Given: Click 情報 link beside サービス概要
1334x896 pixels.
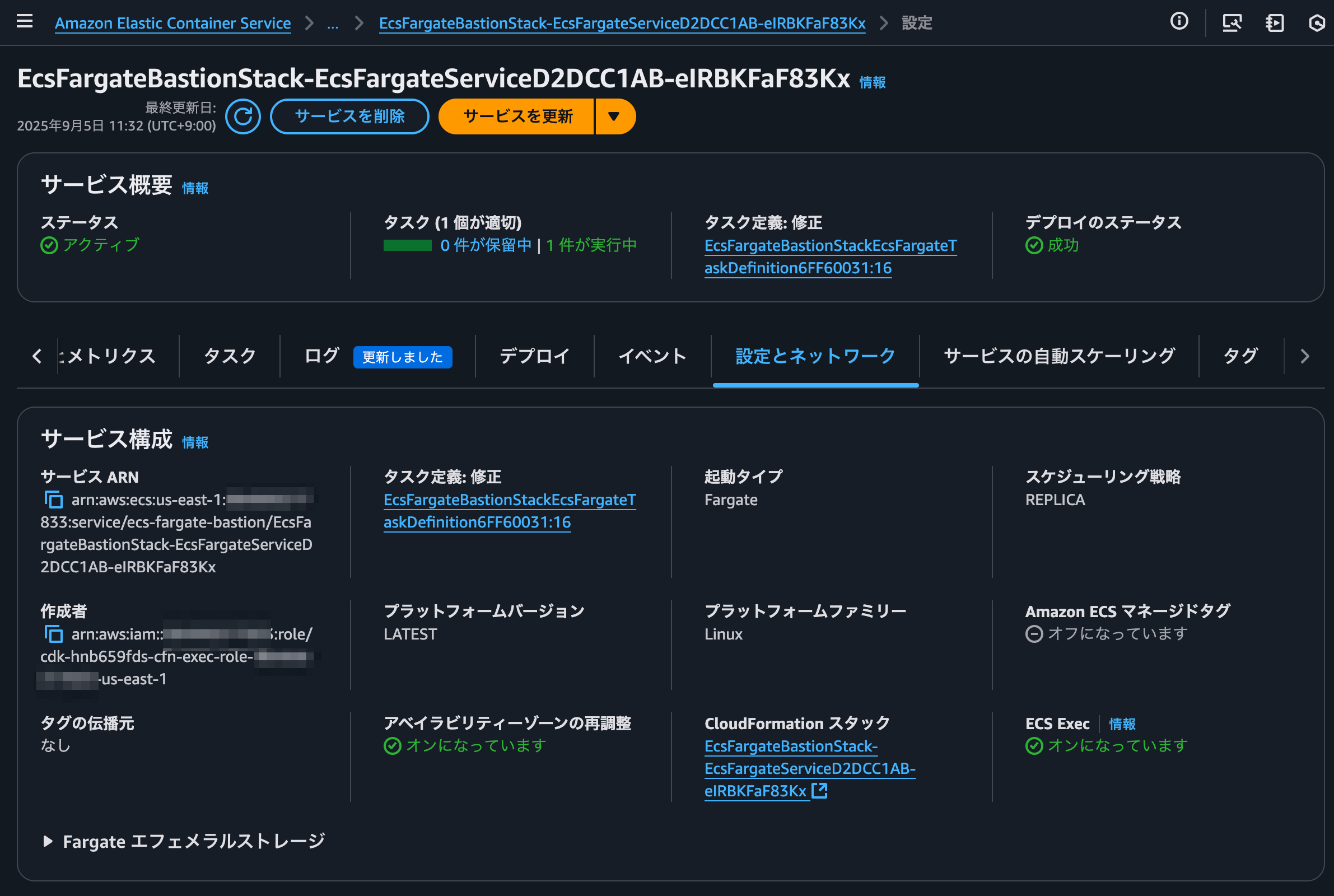Looking at the screenshot, I should click(195, 189).
